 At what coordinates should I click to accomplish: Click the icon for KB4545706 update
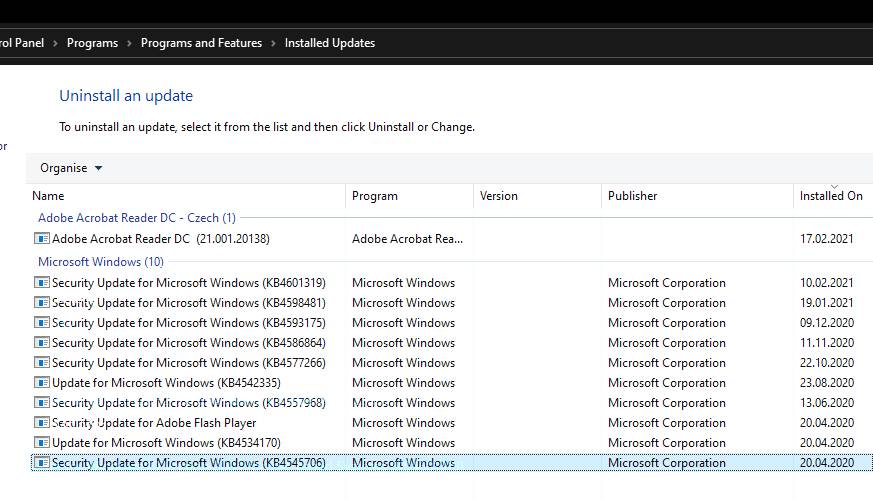[42, 463]
